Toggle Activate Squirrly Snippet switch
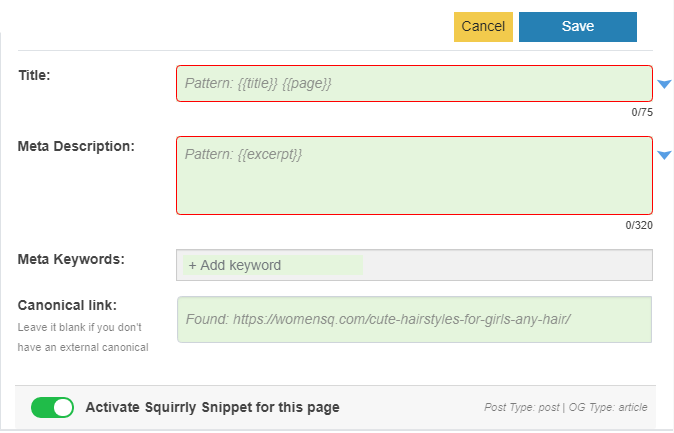 (x=52, y=407)
